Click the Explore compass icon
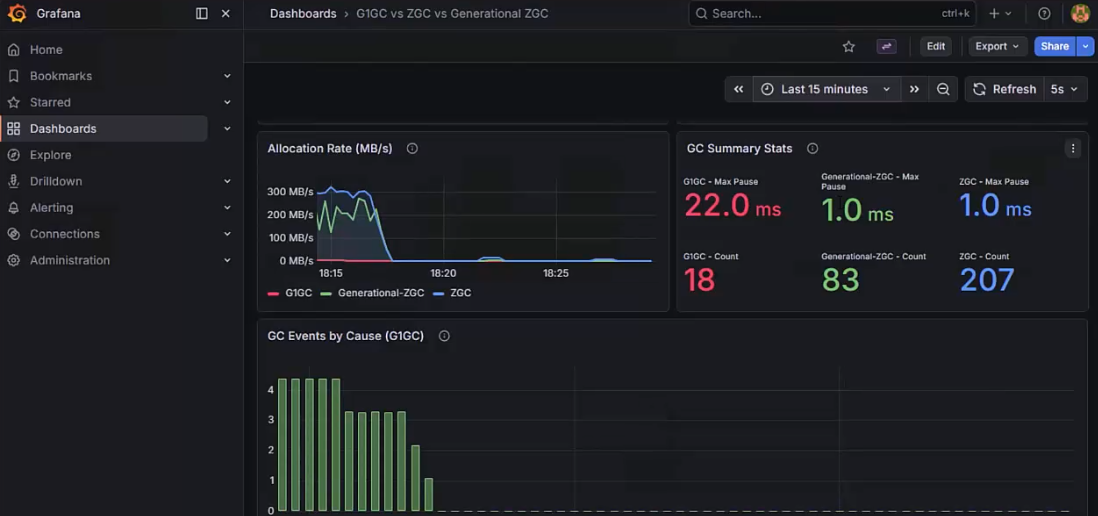Image resolution: width=1098 pixels, height=516 pixels. (13, 155)
